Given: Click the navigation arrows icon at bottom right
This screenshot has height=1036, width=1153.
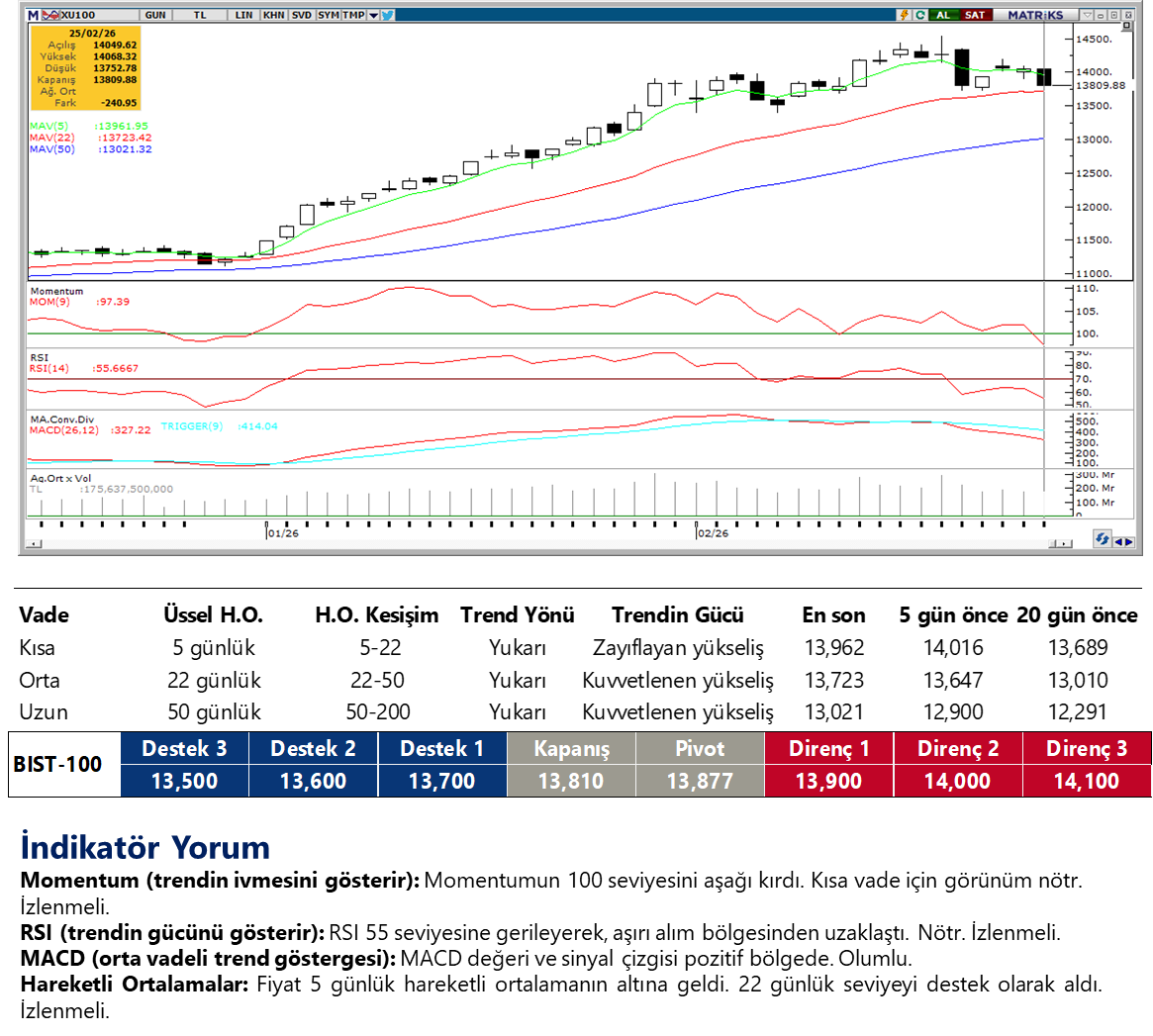Looking at the screenshot, I should tap(1123, 540).
